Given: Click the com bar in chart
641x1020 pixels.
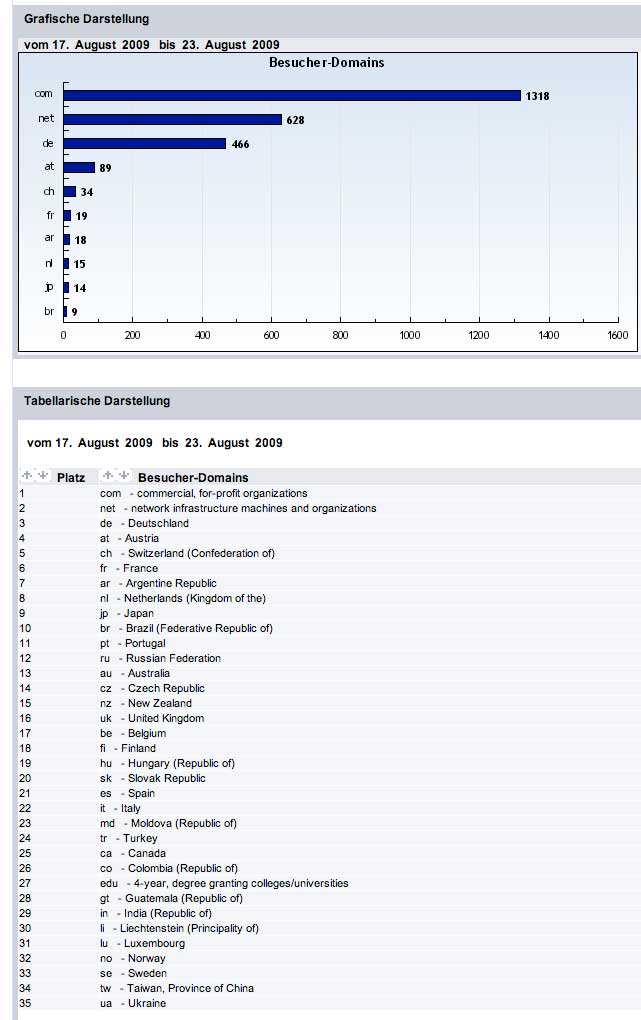Looking at the screenshot, I should [293, 96].
